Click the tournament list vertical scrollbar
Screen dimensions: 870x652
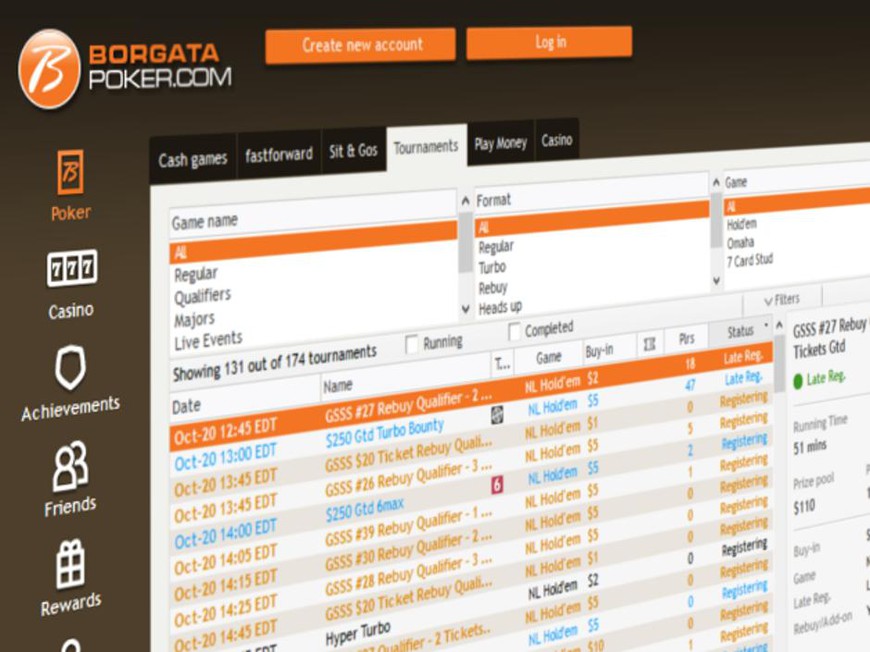point(779,363)
